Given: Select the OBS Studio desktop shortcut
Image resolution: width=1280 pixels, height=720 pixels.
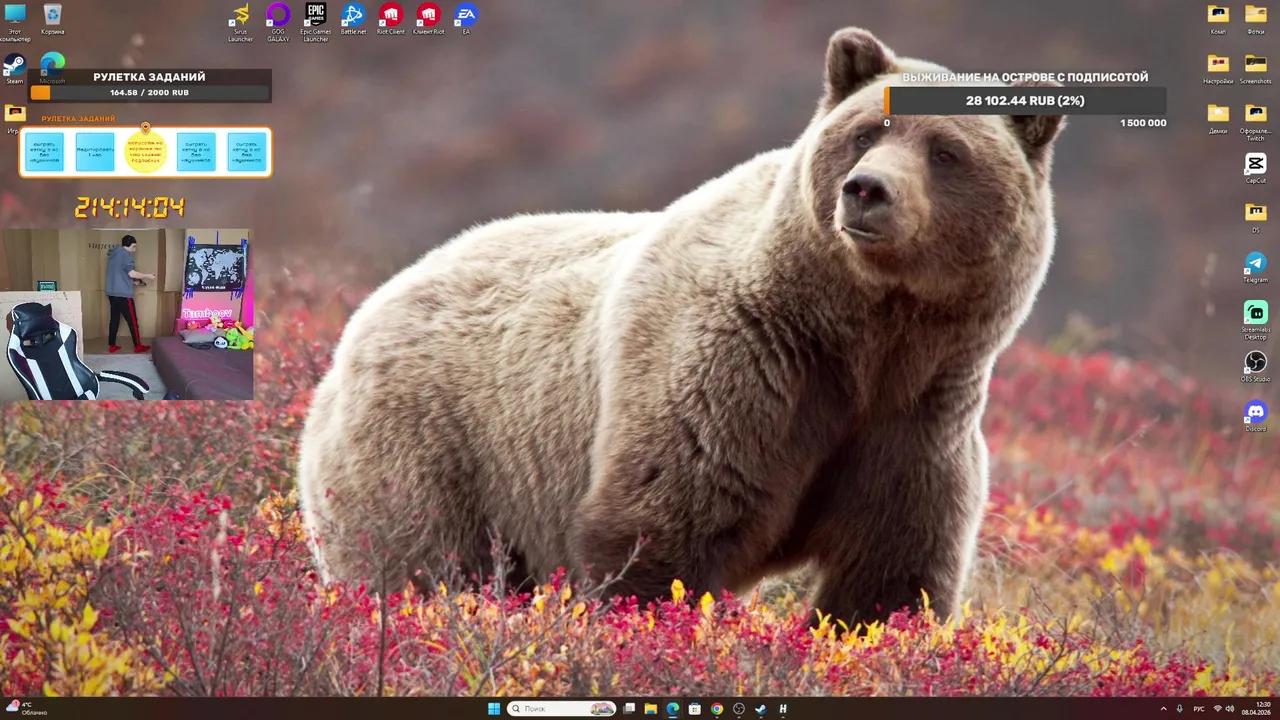Looking at the screenshot, I should 1256,367.
